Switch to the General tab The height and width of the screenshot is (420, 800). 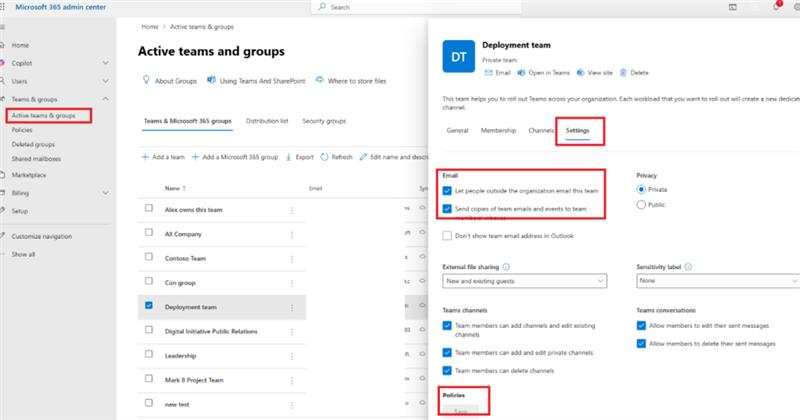coord(457,131)
